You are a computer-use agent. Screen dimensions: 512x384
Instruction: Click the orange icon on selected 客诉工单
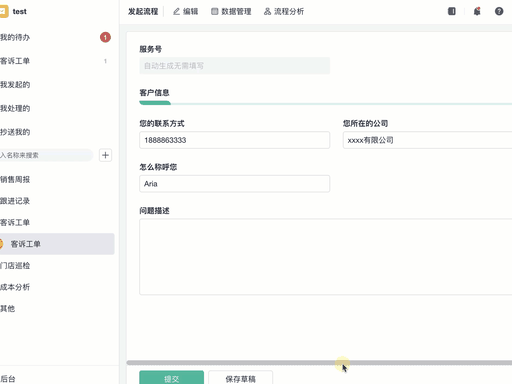click(1, 244)
